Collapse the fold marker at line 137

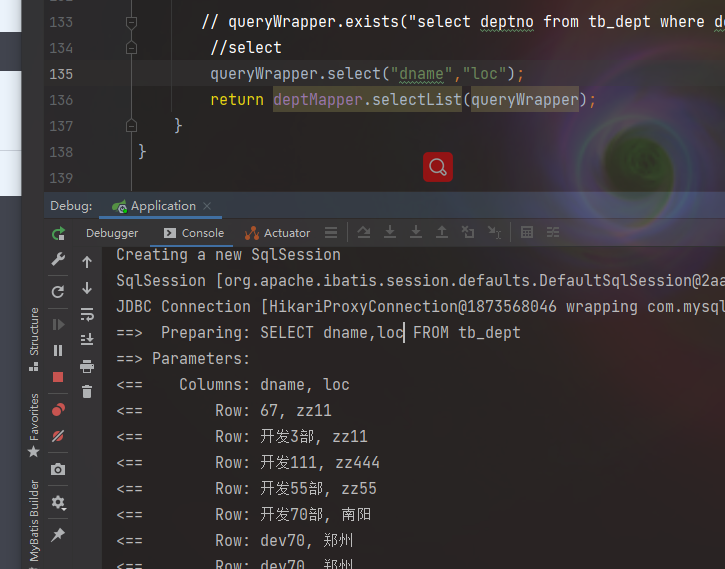[131, 126]
